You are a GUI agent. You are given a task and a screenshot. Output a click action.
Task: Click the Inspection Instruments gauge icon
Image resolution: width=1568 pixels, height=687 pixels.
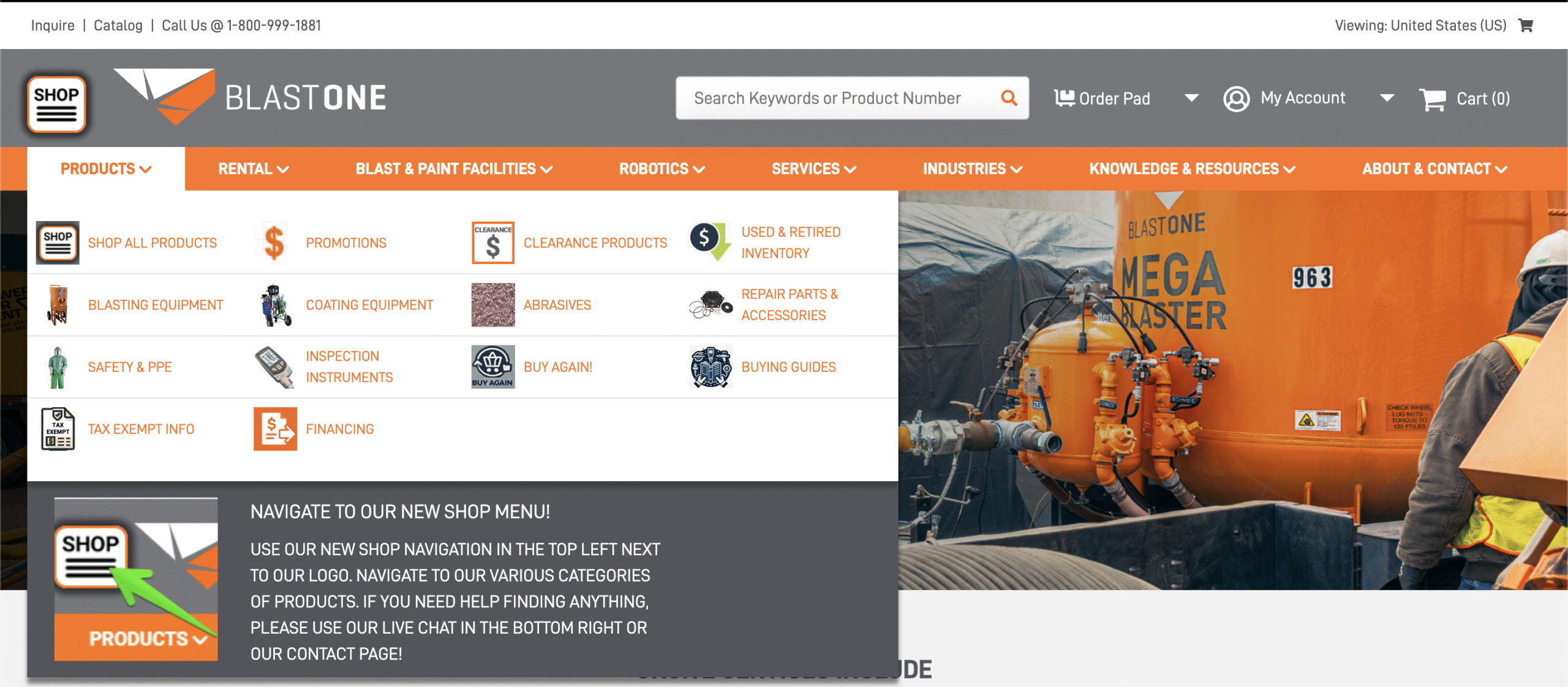[x=274, y=367]
